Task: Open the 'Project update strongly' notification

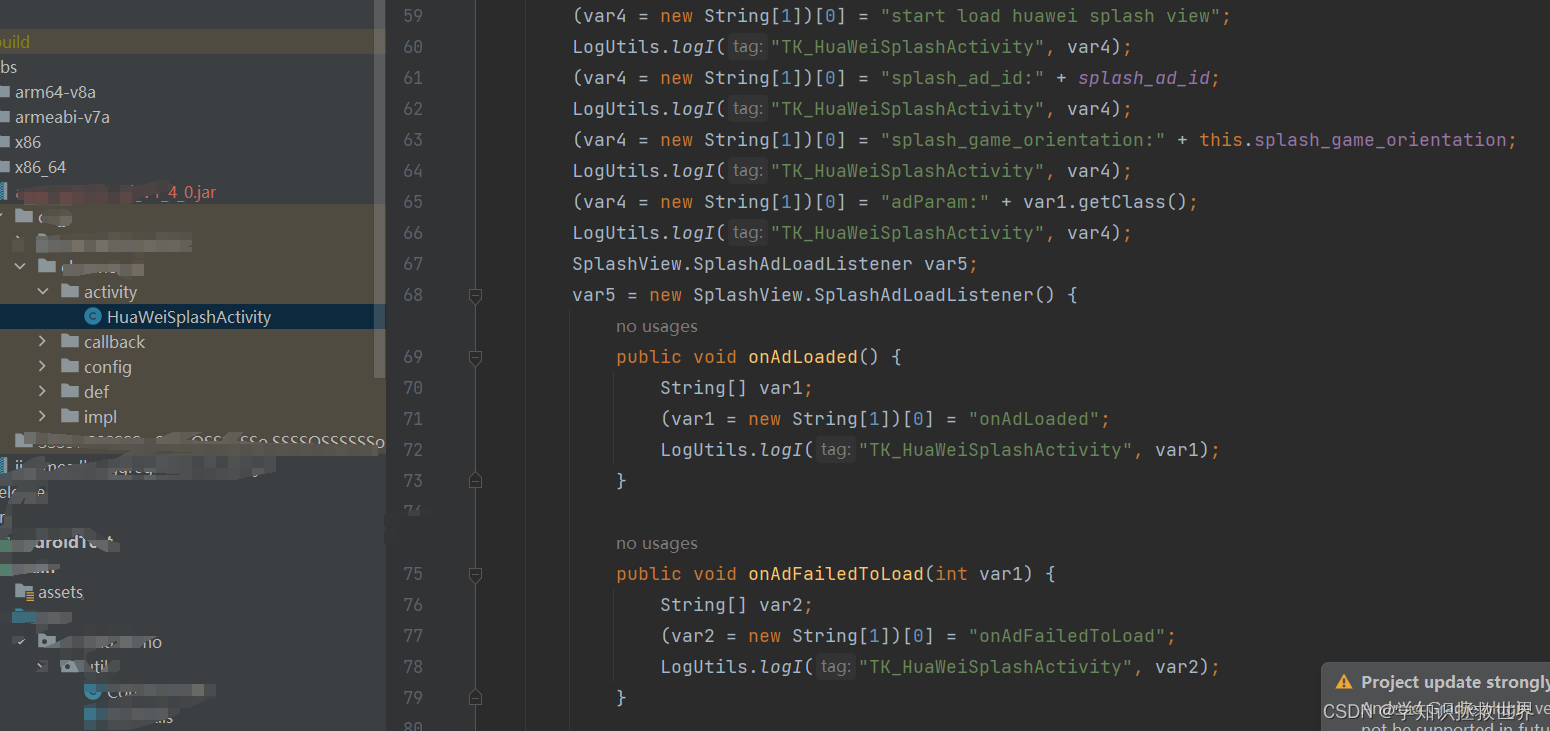Action: coord(1454,682)
